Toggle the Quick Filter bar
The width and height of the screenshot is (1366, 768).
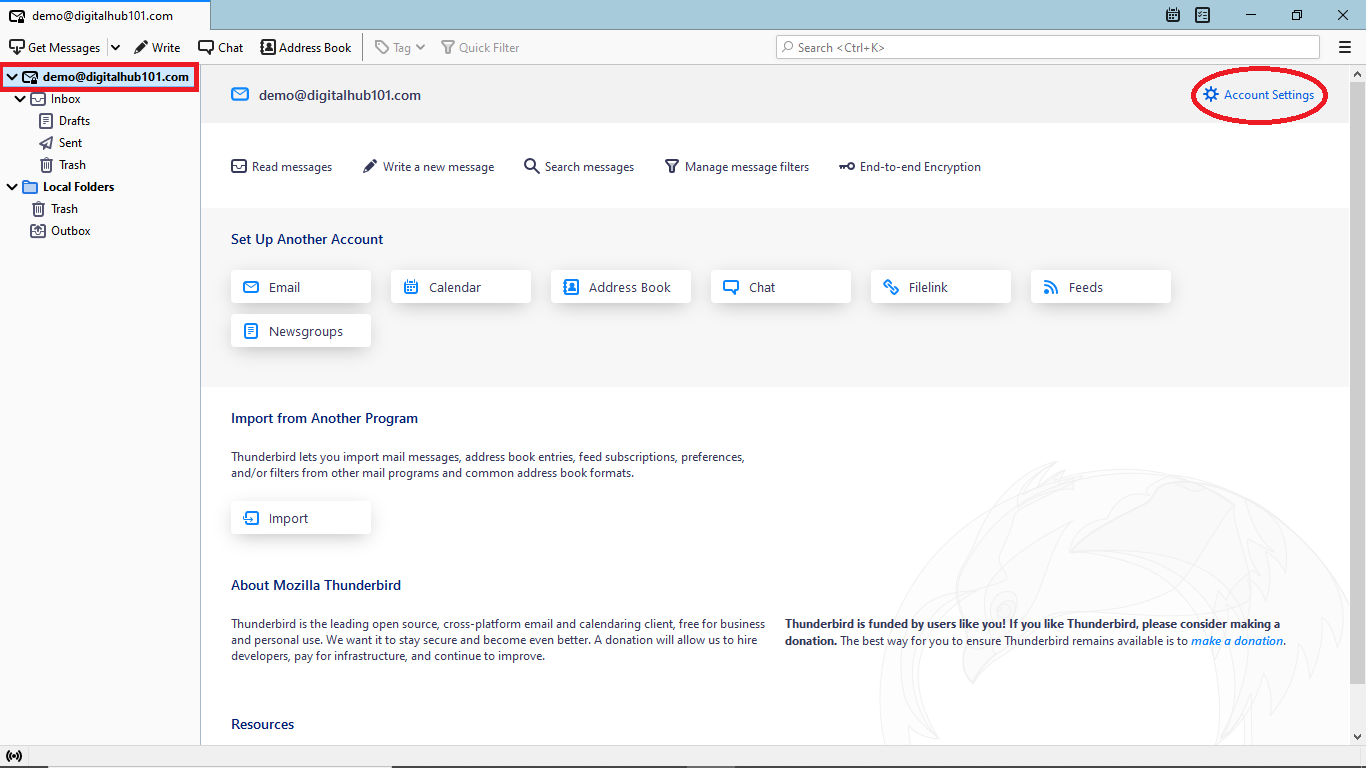480,47
